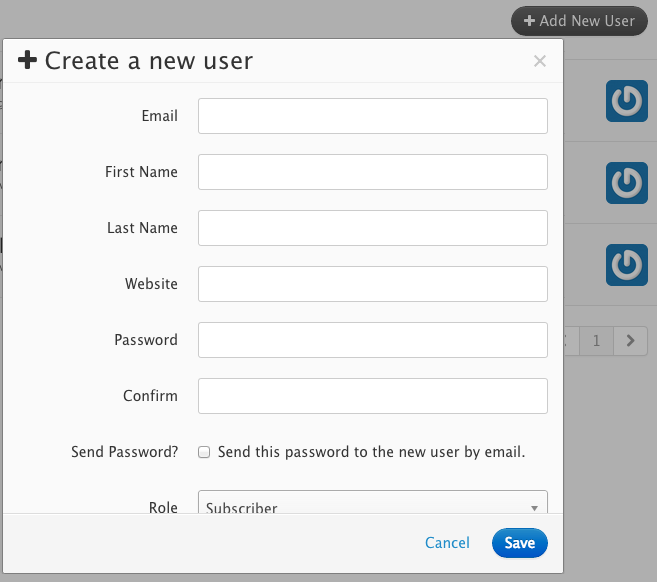Click the Last Name input field
The width and height of the screenshot is (657, 582).
click(372, 228)
